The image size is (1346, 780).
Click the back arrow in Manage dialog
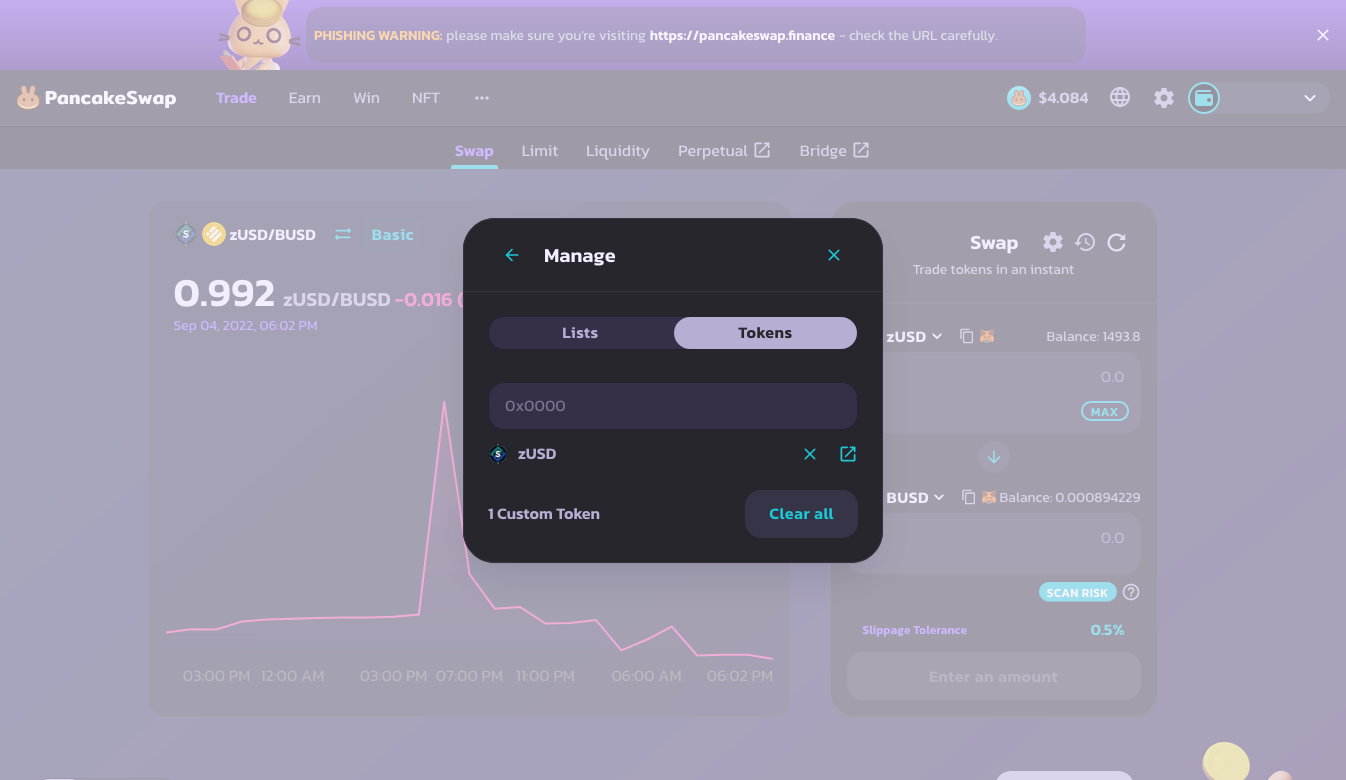point(512,256)
